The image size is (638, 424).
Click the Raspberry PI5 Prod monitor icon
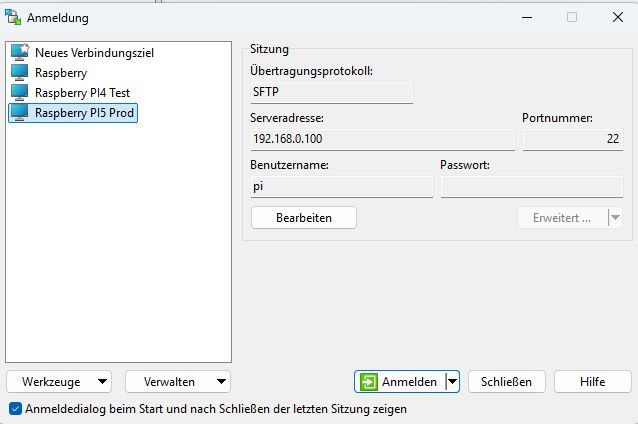tap(20, 113)
